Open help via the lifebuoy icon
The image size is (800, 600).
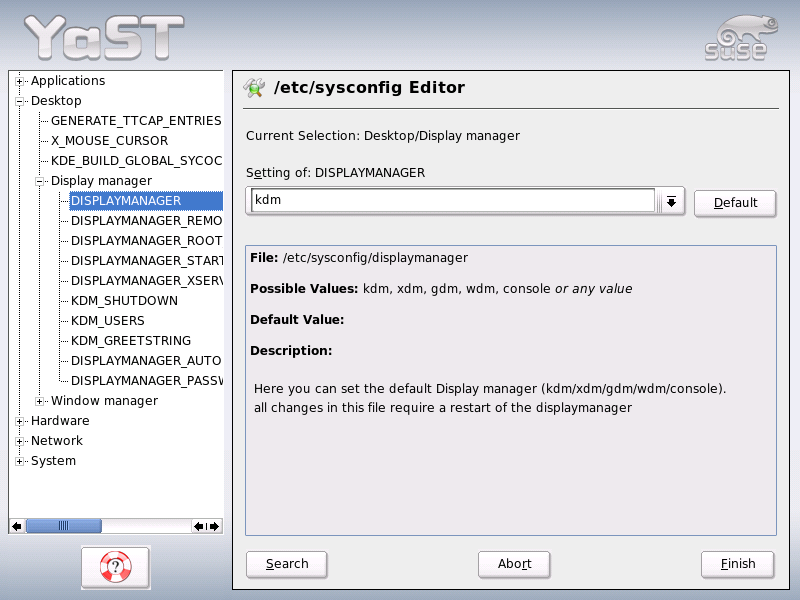[x=115, y=567]
